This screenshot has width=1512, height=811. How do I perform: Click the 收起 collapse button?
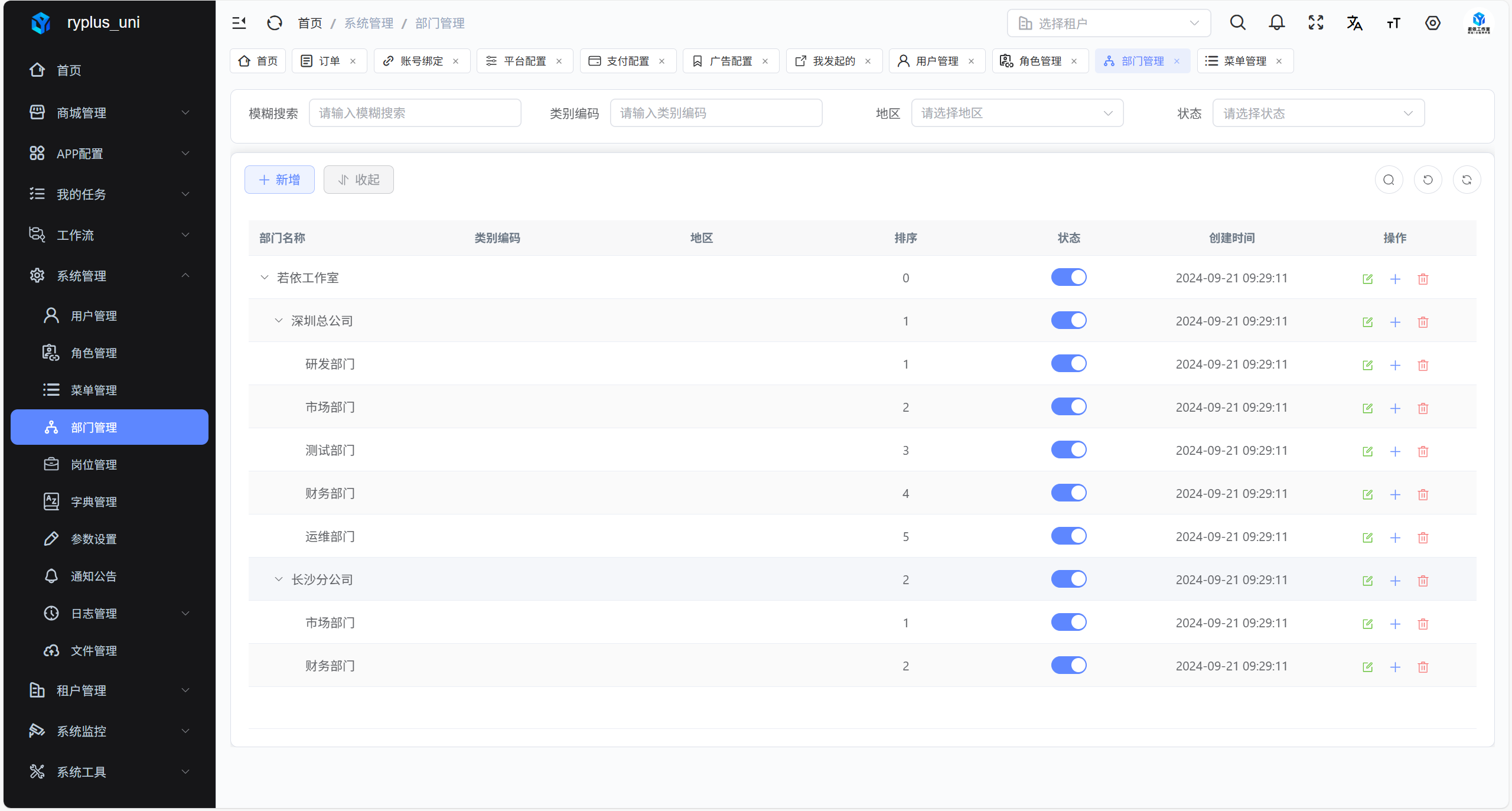[x=359, y=180]
